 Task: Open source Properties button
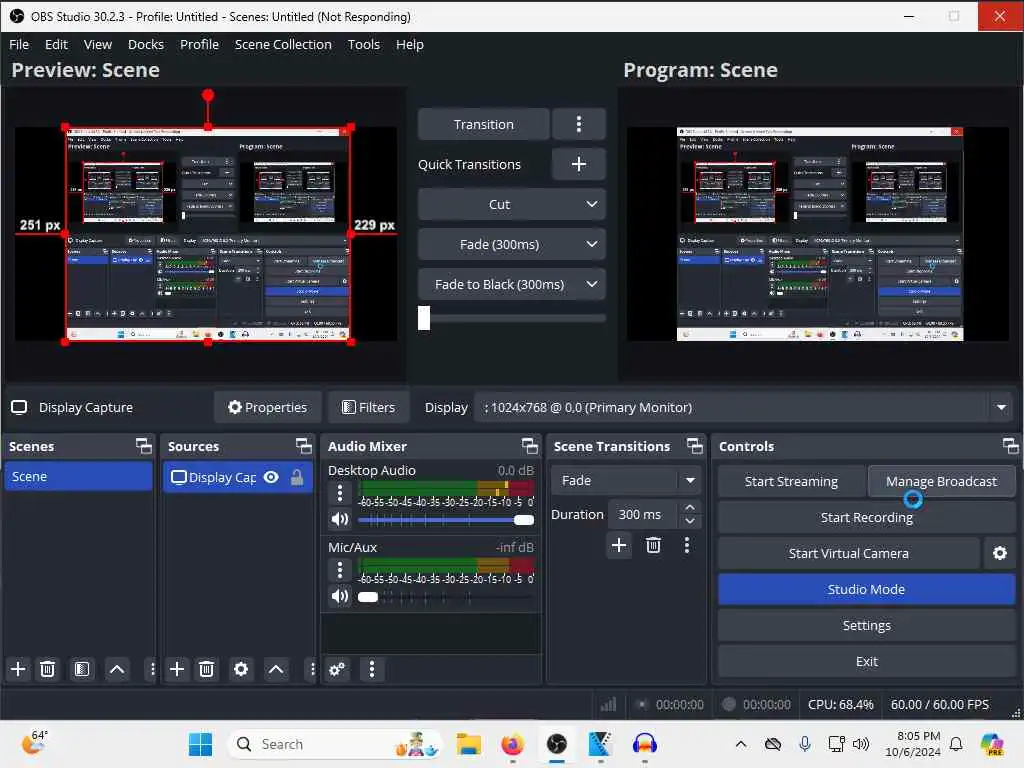pos(268,408)
